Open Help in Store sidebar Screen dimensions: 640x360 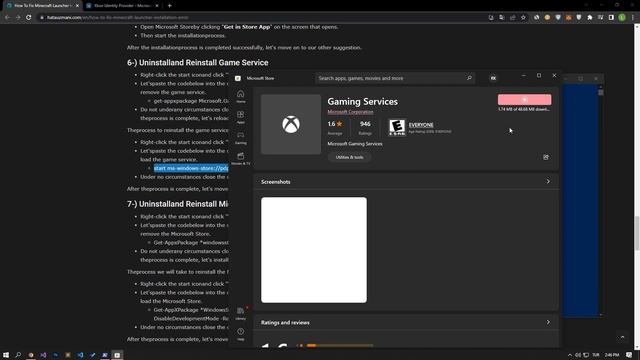pyautogui.click(x=240, y=334)
